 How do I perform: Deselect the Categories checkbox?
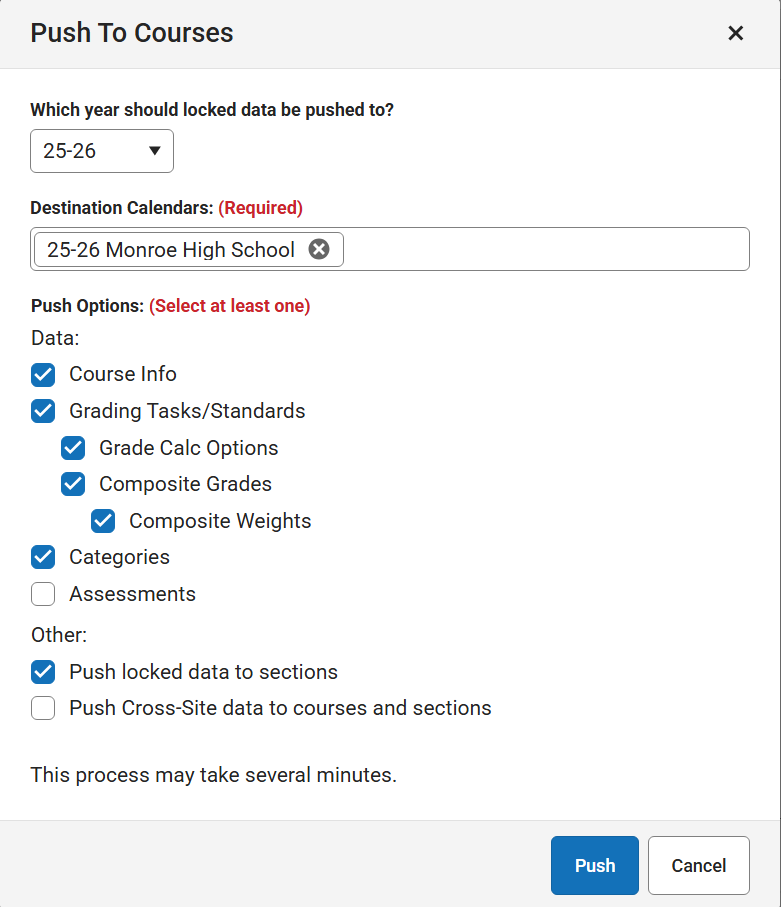point(43,557)
